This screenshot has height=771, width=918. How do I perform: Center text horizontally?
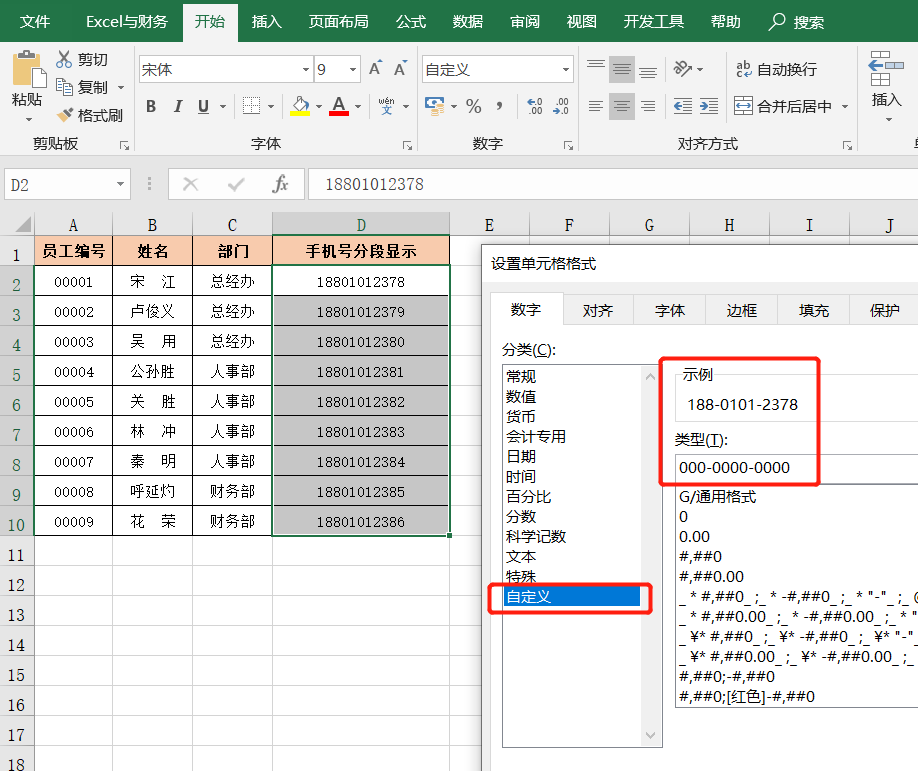[622, 107]
